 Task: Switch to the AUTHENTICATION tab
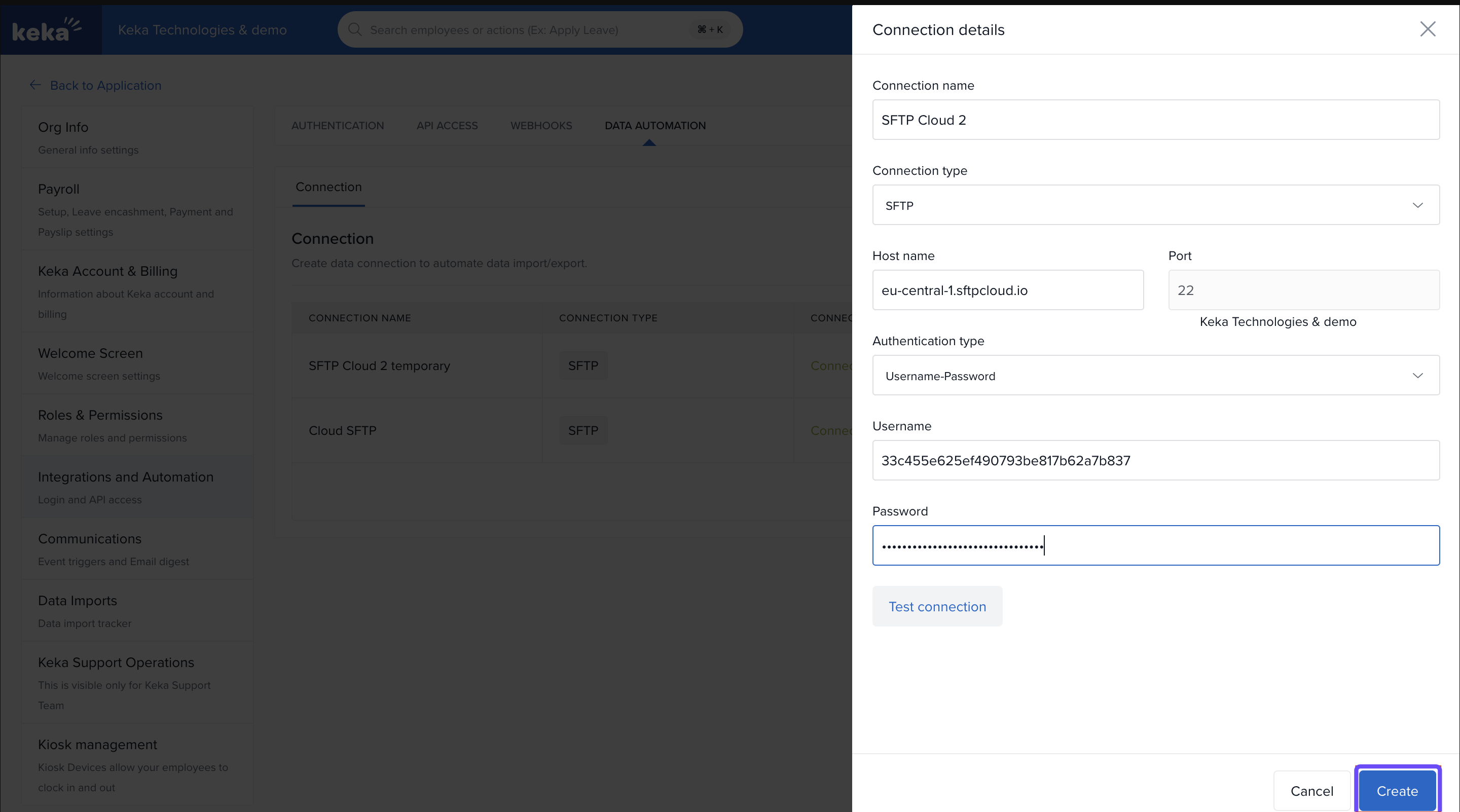click(337, 126)
